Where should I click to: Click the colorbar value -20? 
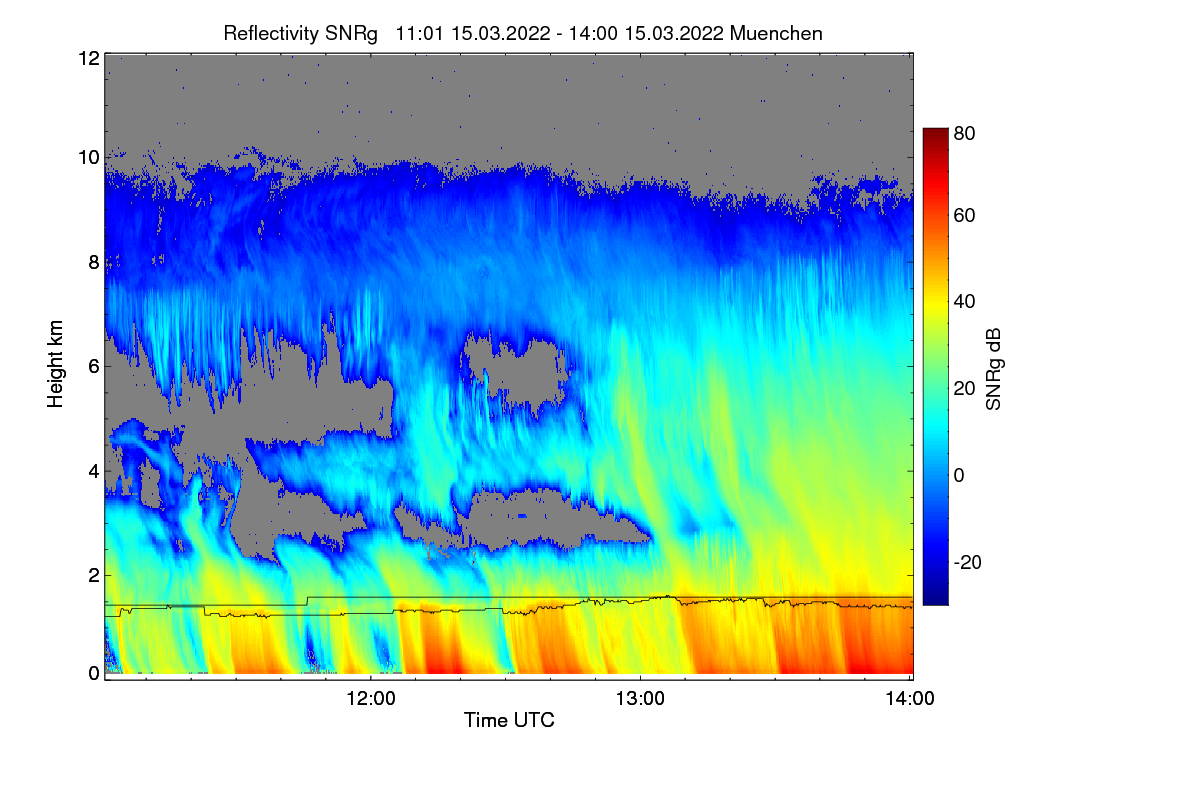[x=967, y=561]
